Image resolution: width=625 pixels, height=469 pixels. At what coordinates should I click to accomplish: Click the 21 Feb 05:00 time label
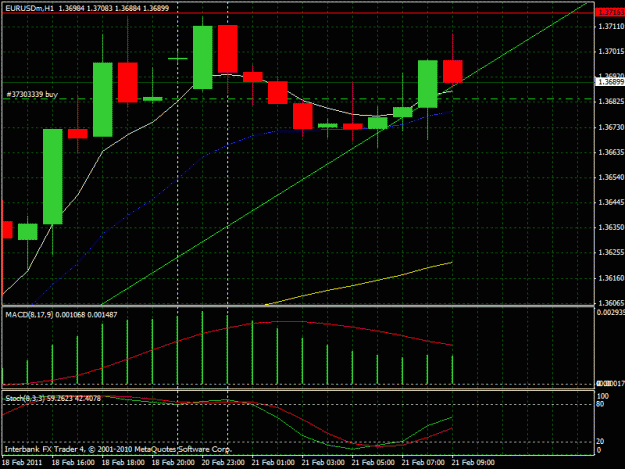click(373, 462)
